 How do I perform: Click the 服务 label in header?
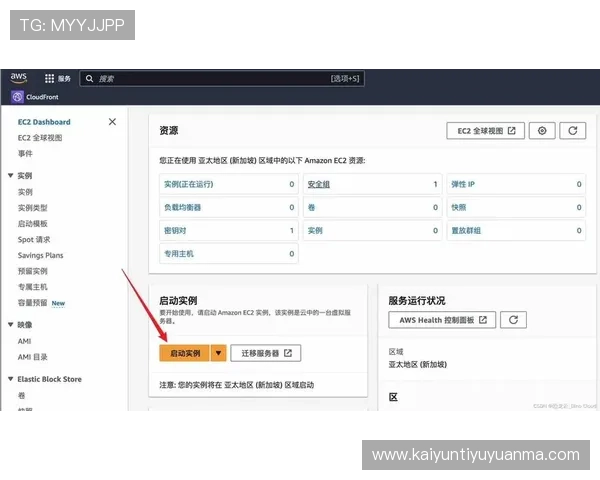(64, 78)
